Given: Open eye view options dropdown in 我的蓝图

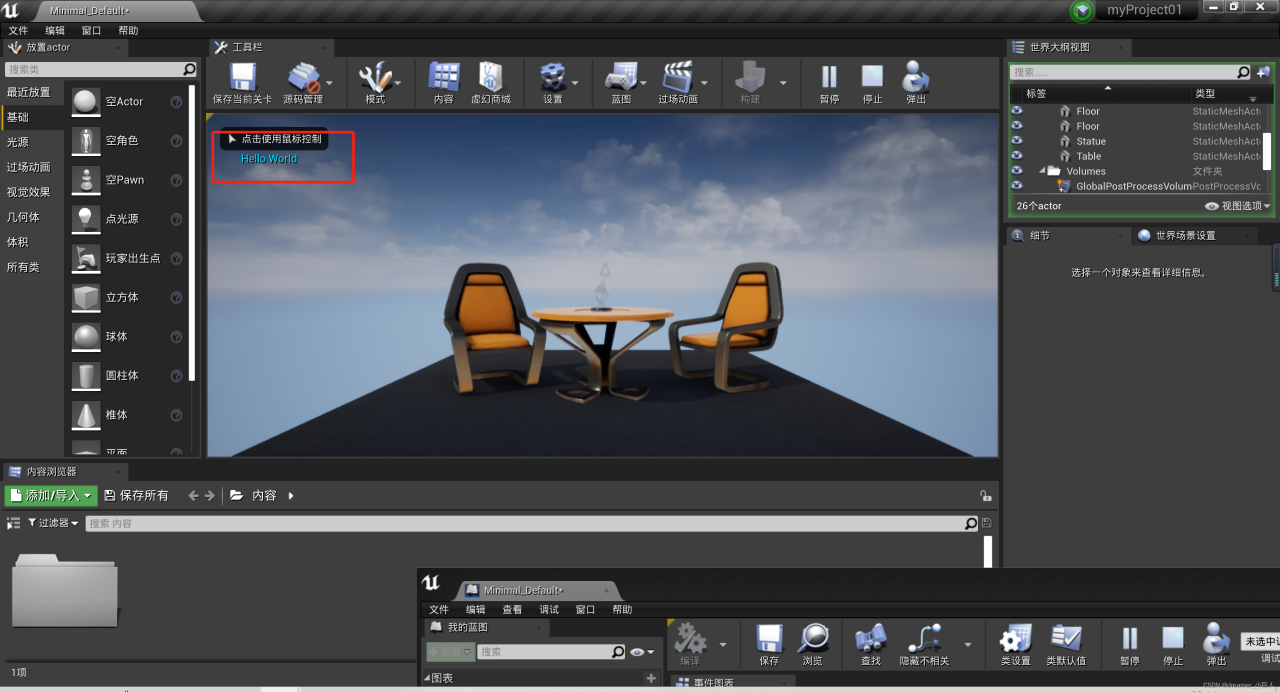Looking at the screenshot, I should coord(642,652).
